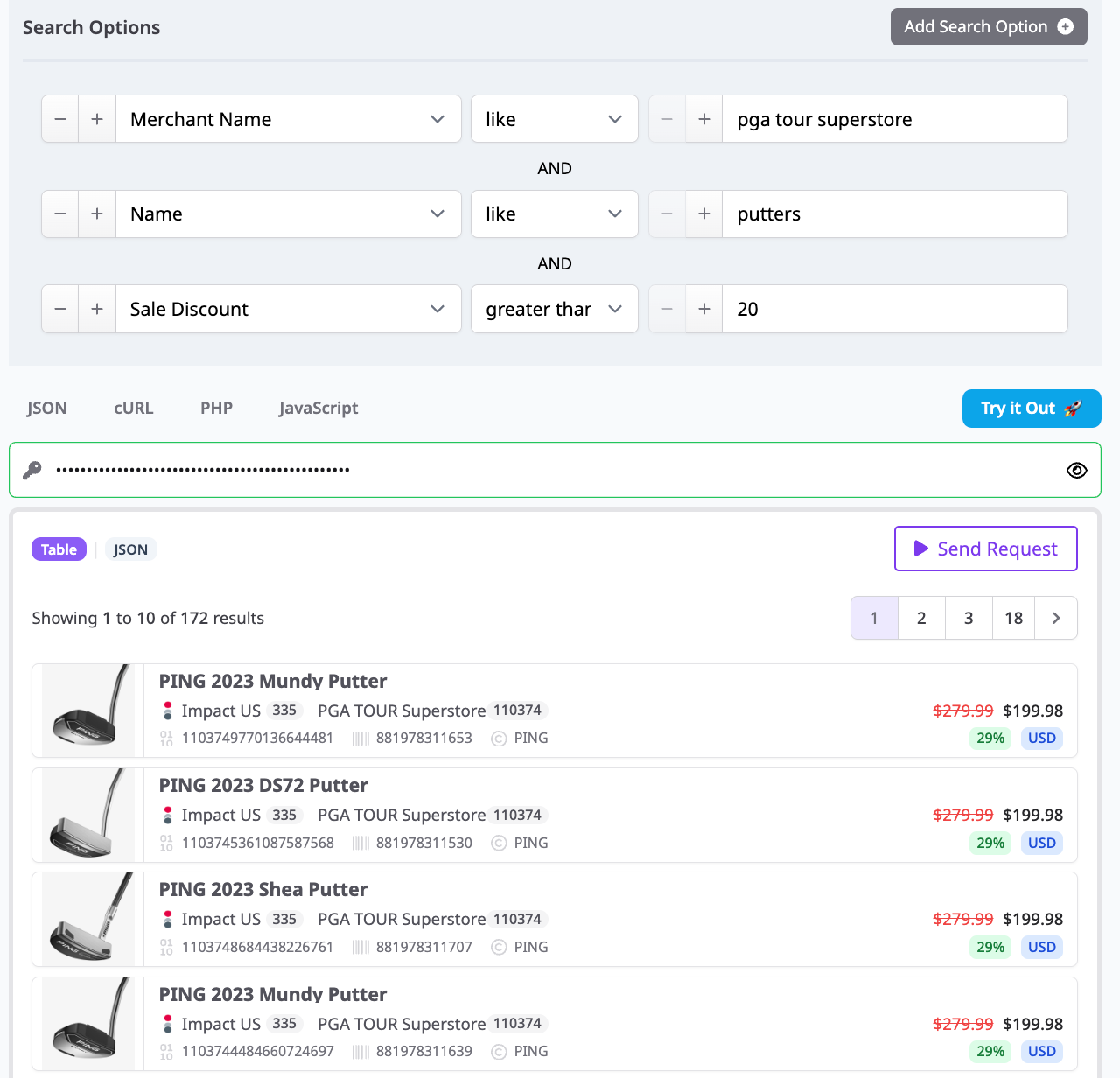Click the minus beside the 'pga tour superstore' value
This screenshot has height=1078, width=1120.
point(667,119)
